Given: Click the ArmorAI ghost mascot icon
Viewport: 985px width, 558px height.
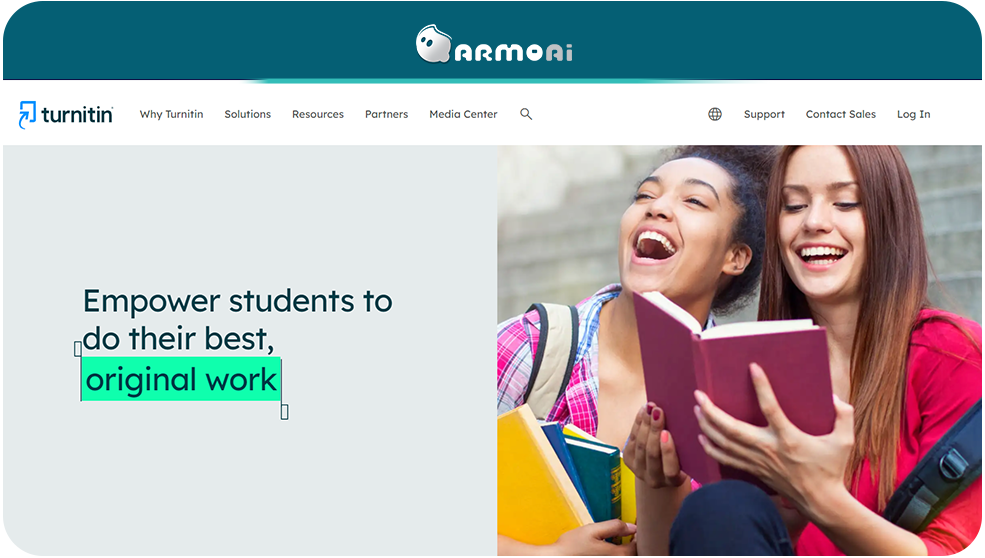Looking at the screenshot, I should coord(433,44).
